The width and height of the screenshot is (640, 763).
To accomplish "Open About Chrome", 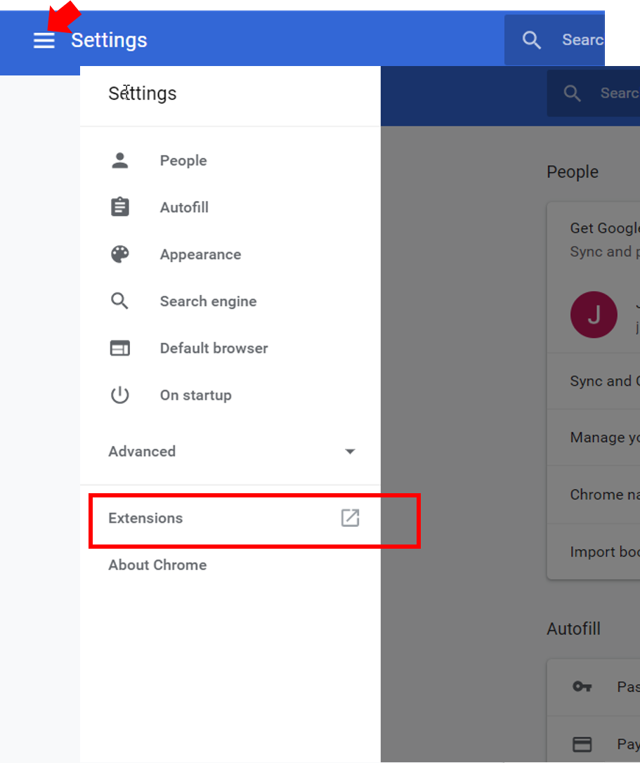I will click(x=157, y=565).
